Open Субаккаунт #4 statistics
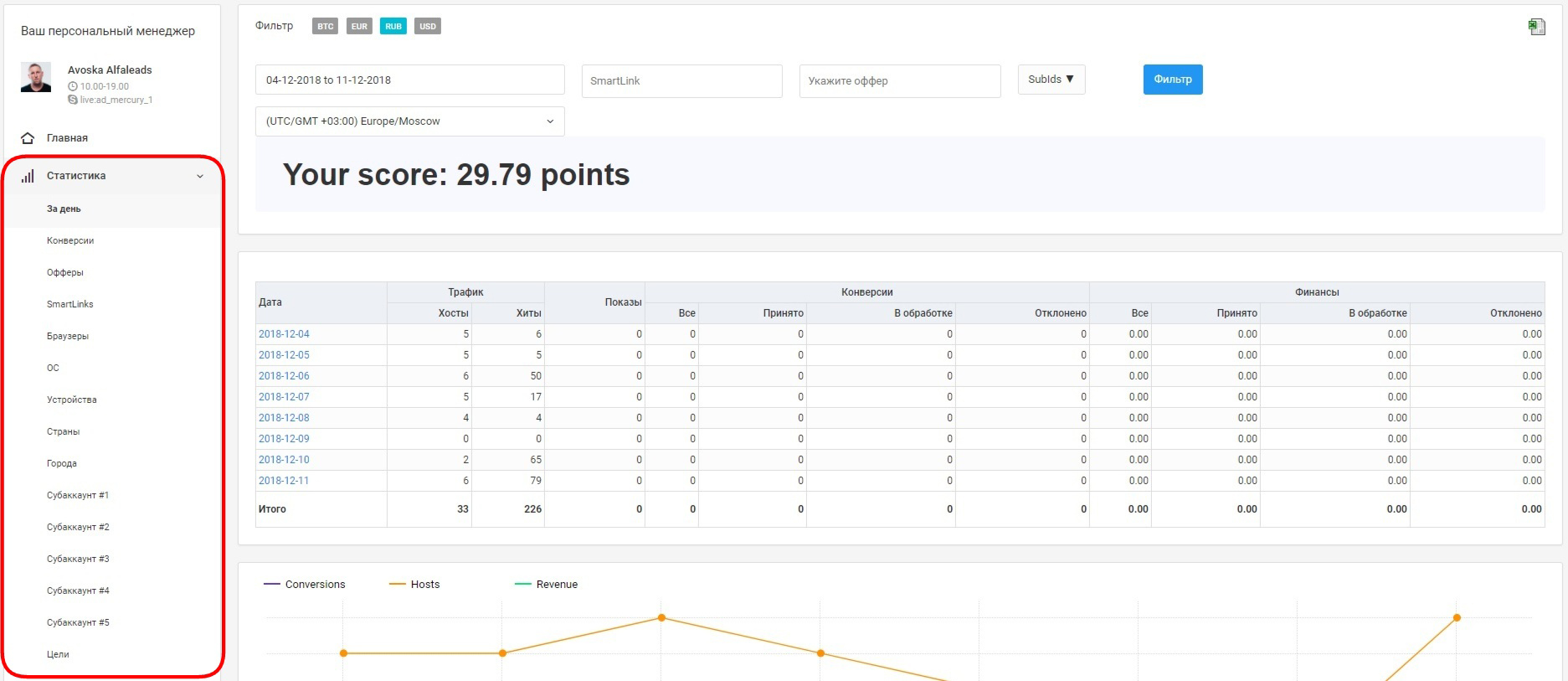Image resolution: width=1568 pixels, height=681 pixels. (78, 591)
